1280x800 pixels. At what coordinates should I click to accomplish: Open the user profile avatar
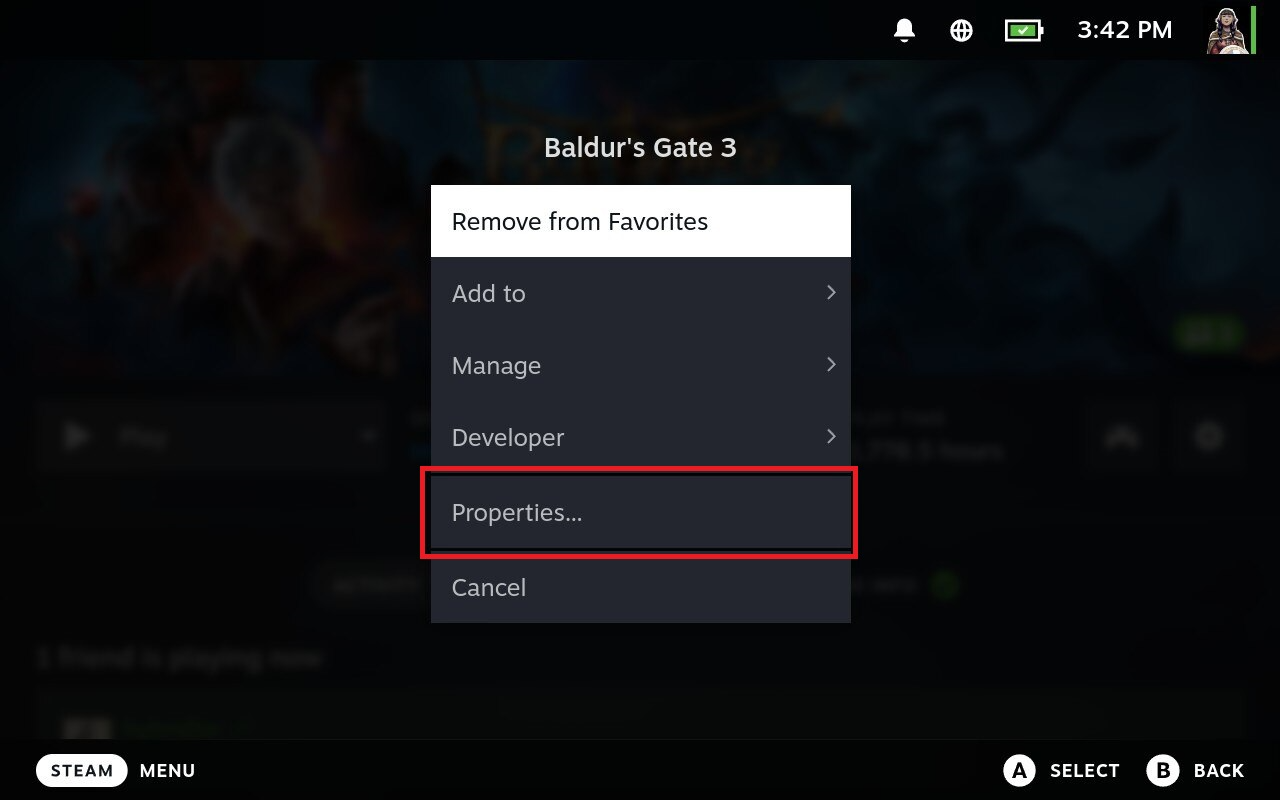(x=1227, y=30)
